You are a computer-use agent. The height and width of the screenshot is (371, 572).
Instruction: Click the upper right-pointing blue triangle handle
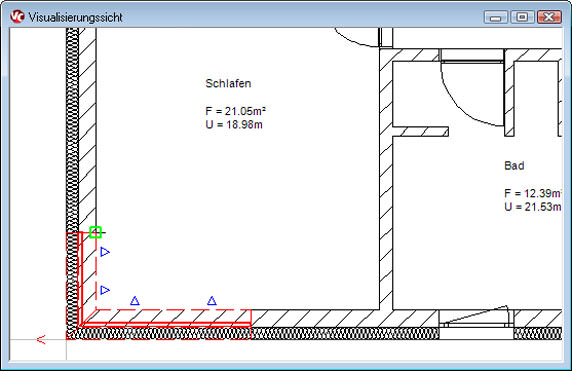pos(105,252)
